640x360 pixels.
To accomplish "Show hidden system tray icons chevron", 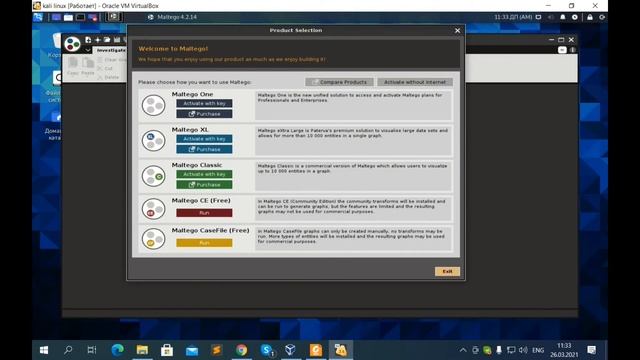I will pyautogui.click(x=463, y=350).
